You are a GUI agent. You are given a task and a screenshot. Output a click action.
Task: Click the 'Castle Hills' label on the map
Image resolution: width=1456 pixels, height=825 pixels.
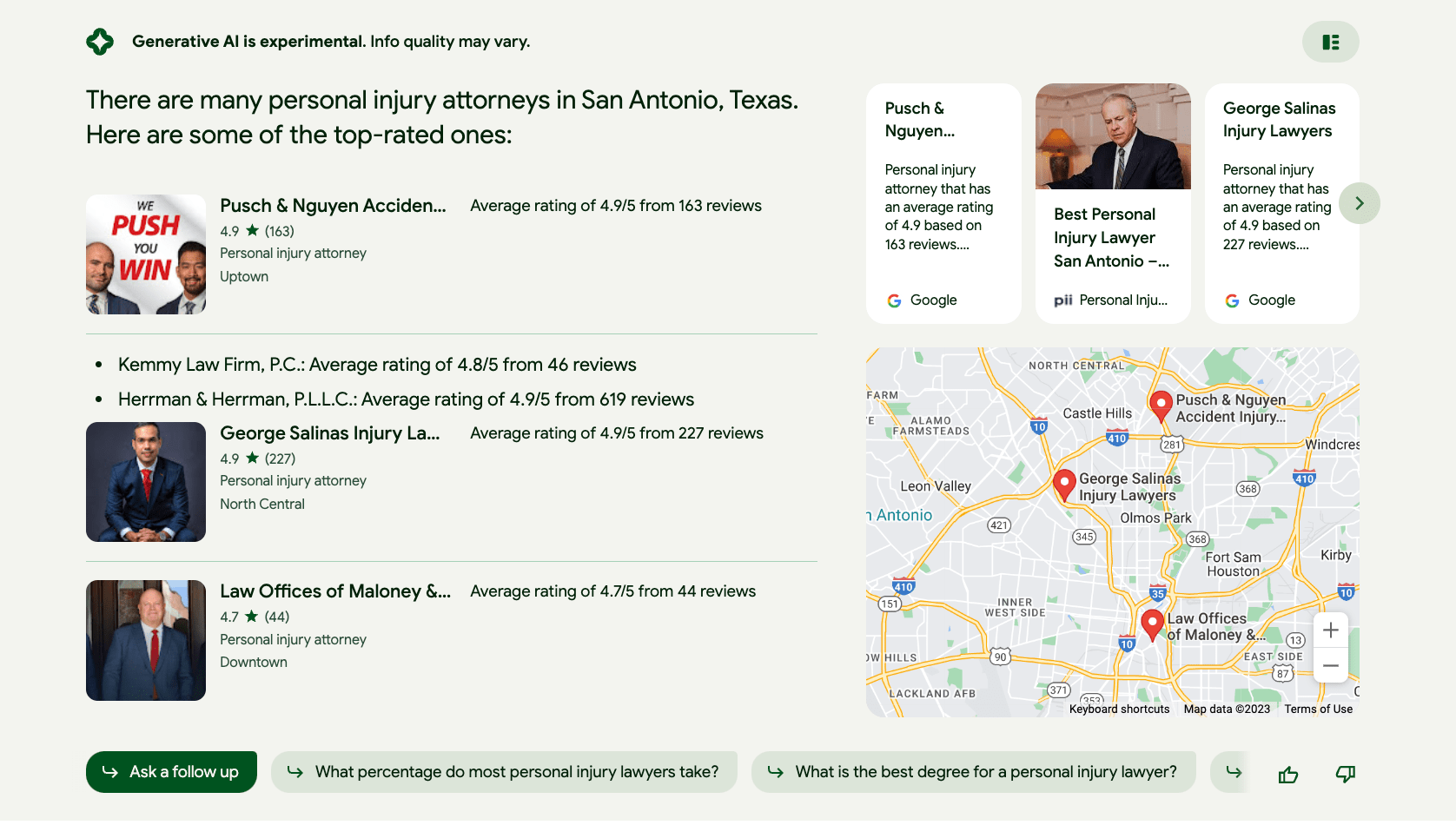(1097, 414)
